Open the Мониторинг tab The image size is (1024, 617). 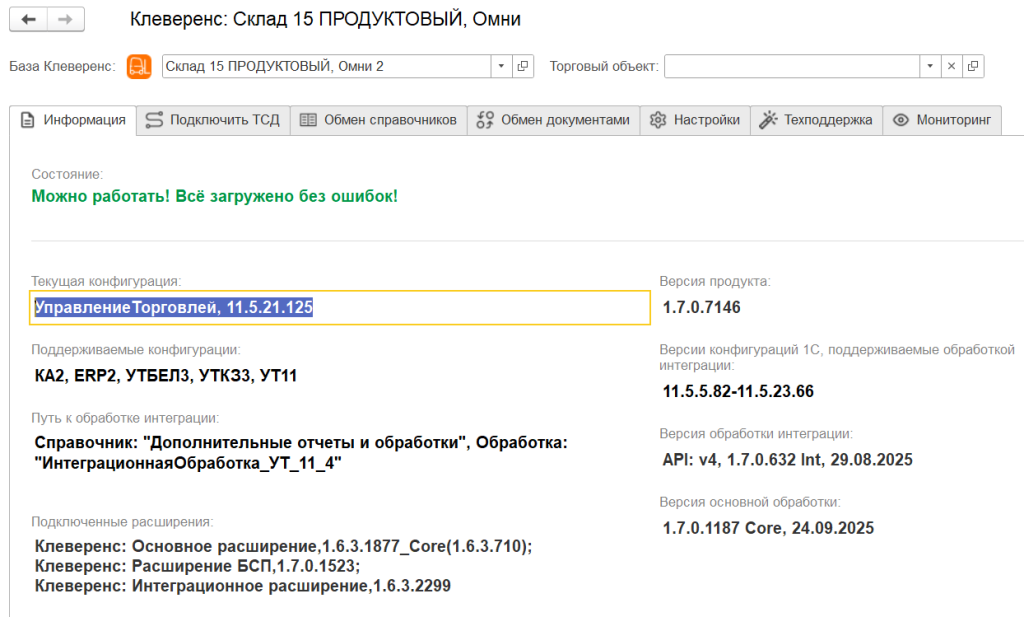(941, 120)
